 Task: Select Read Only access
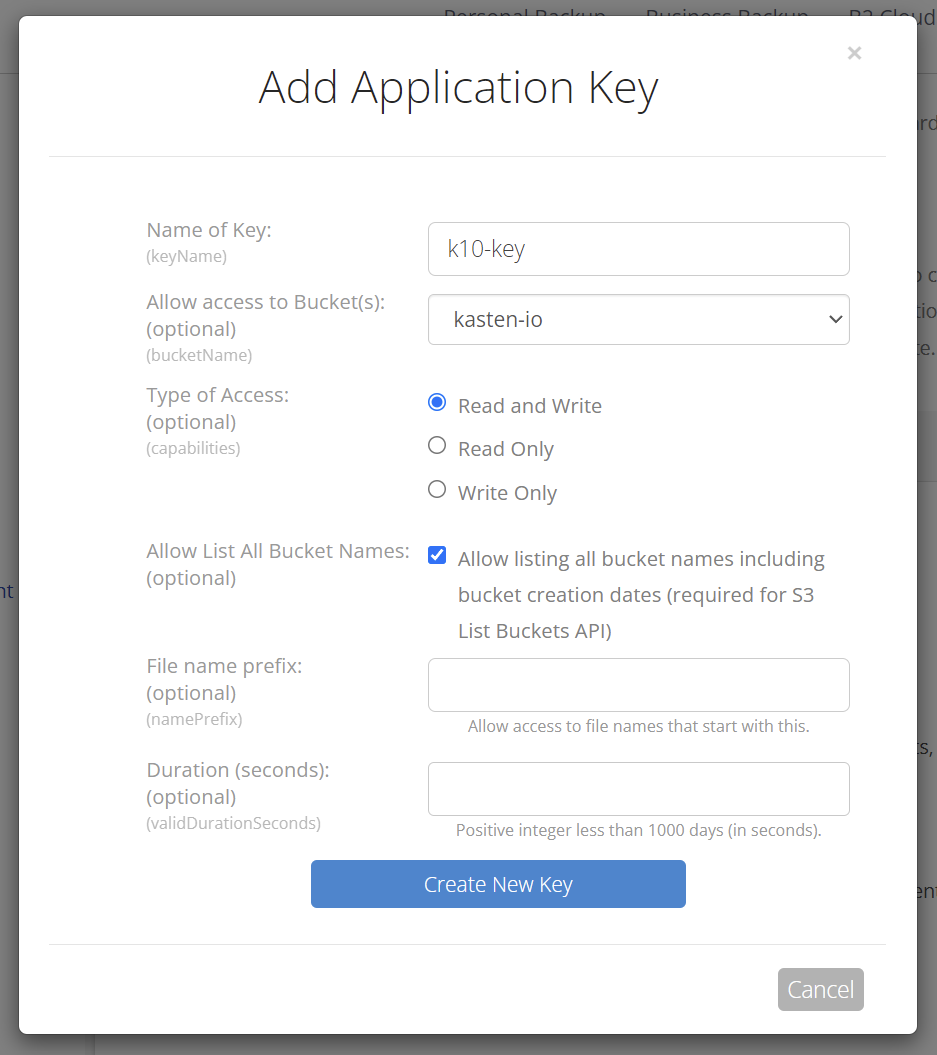pyautogui.click(x=437, y=445)
